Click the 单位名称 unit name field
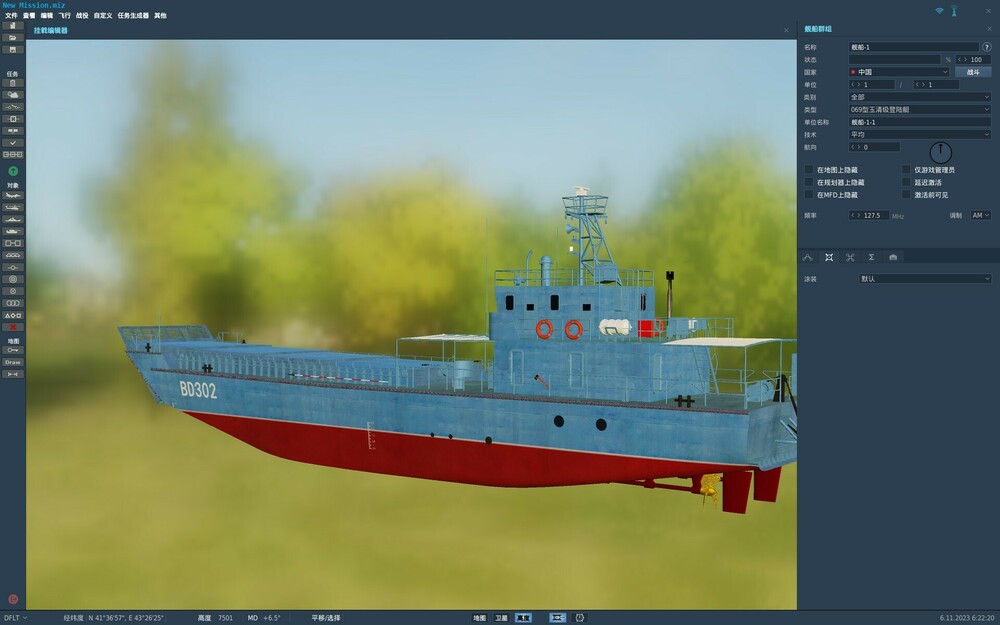The height and width of the screenshot is (625, 1000). click(x=920, y=122)
